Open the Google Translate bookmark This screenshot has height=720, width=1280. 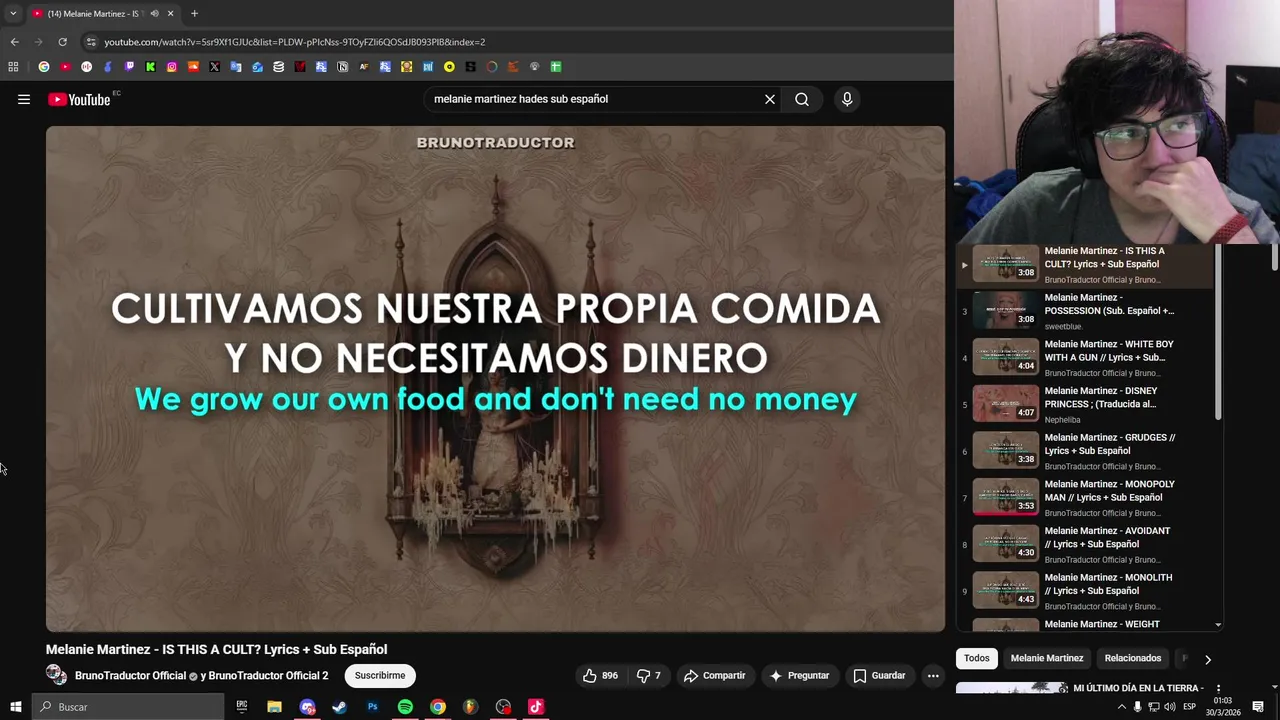(236, 67)
